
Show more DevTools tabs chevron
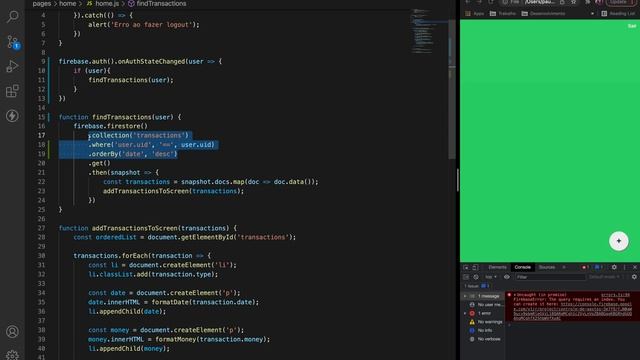(x=564, y=267)
